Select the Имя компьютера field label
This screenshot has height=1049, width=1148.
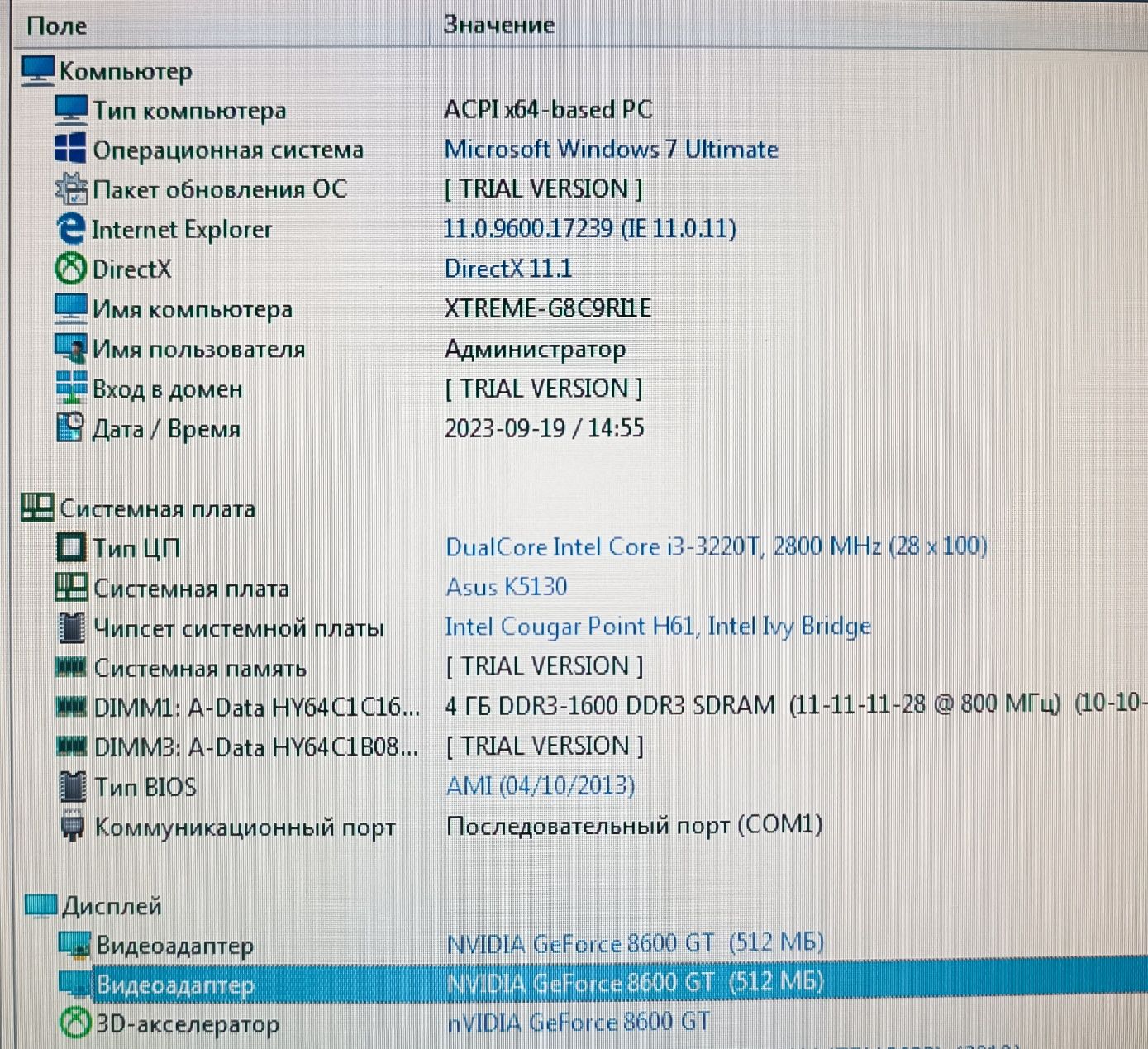coord(193,310)
